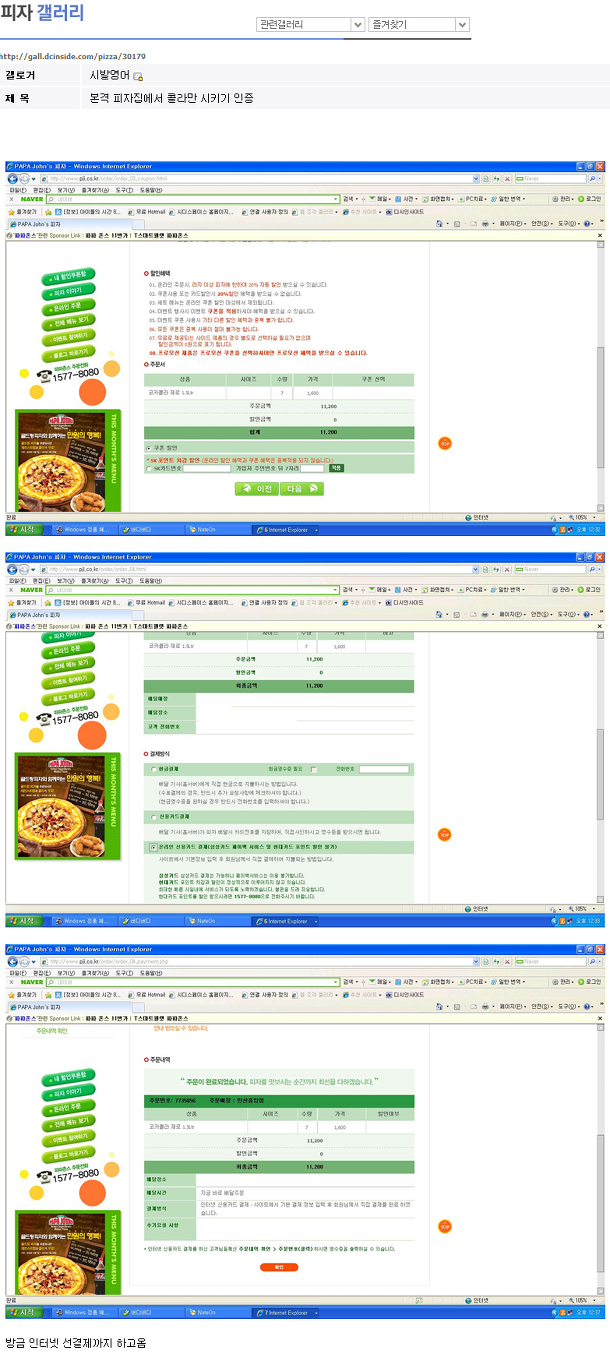The height and width of the screenshot is (1361, 610).
Task: Open 페이지(P) dropdown in the top screenshot
Action: pyautogui.click(x=512, y=223)
